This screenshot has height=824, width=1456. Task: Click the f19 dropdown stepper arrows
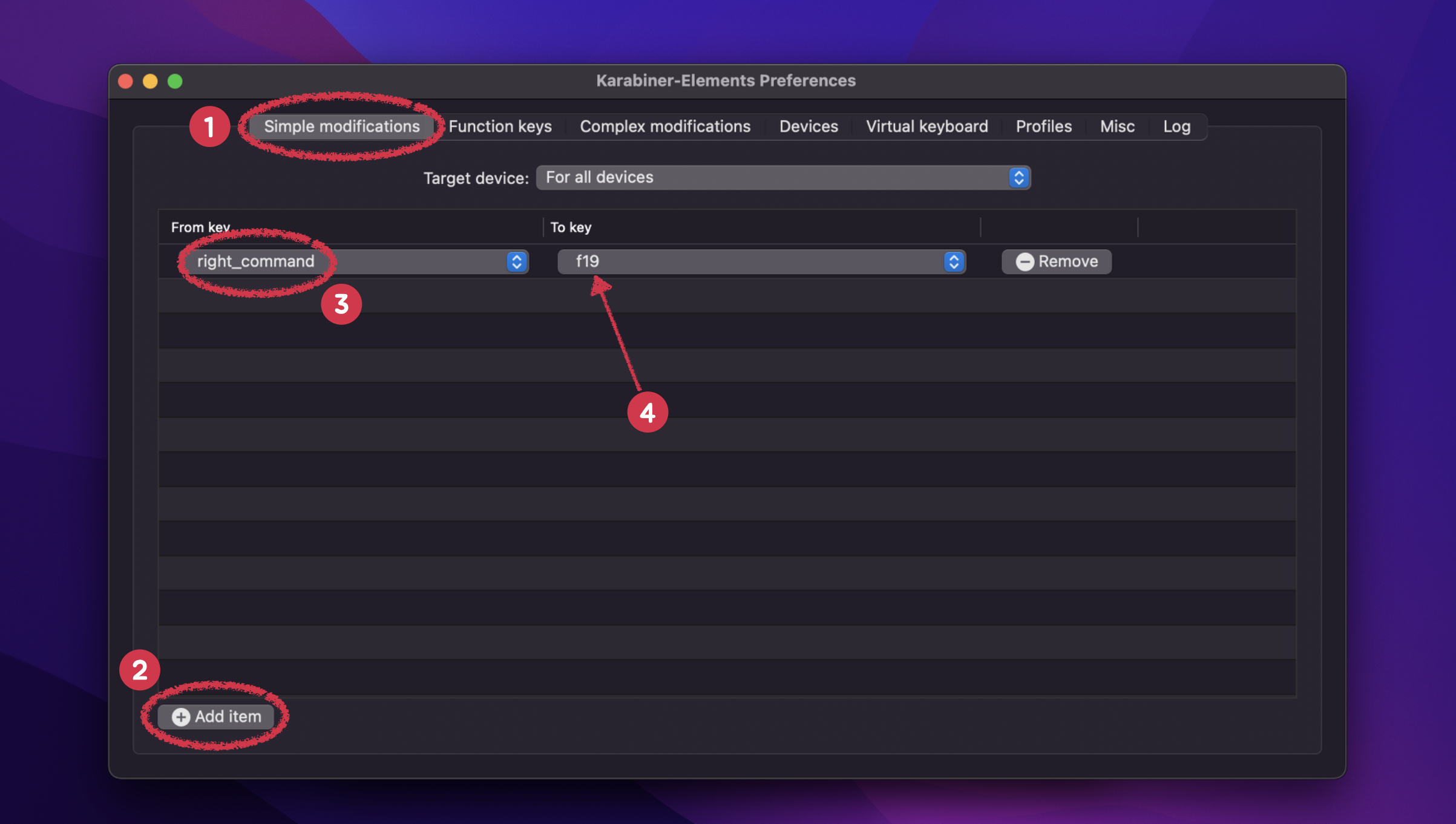coord(954,261)
